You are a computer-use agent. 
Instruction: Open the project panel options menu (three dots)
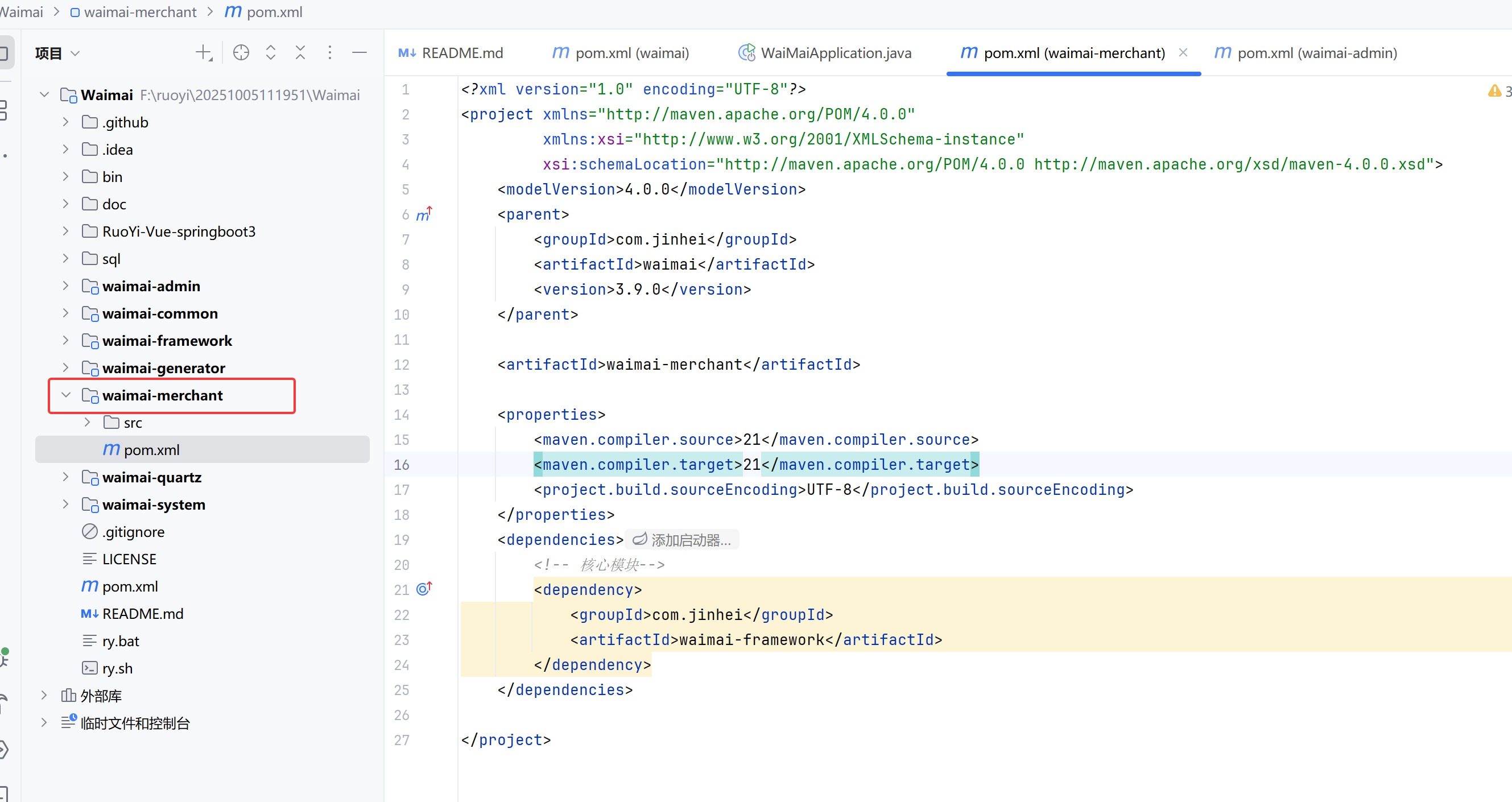(330, 53)
